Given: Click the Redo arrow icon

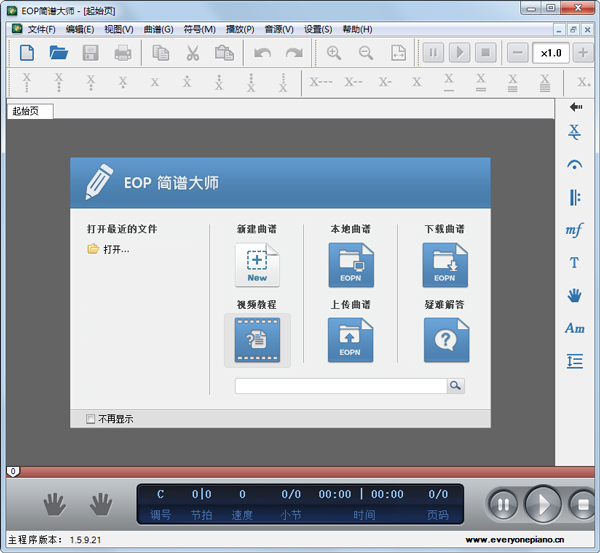Looking at the screenshot, I should point(294,53).
